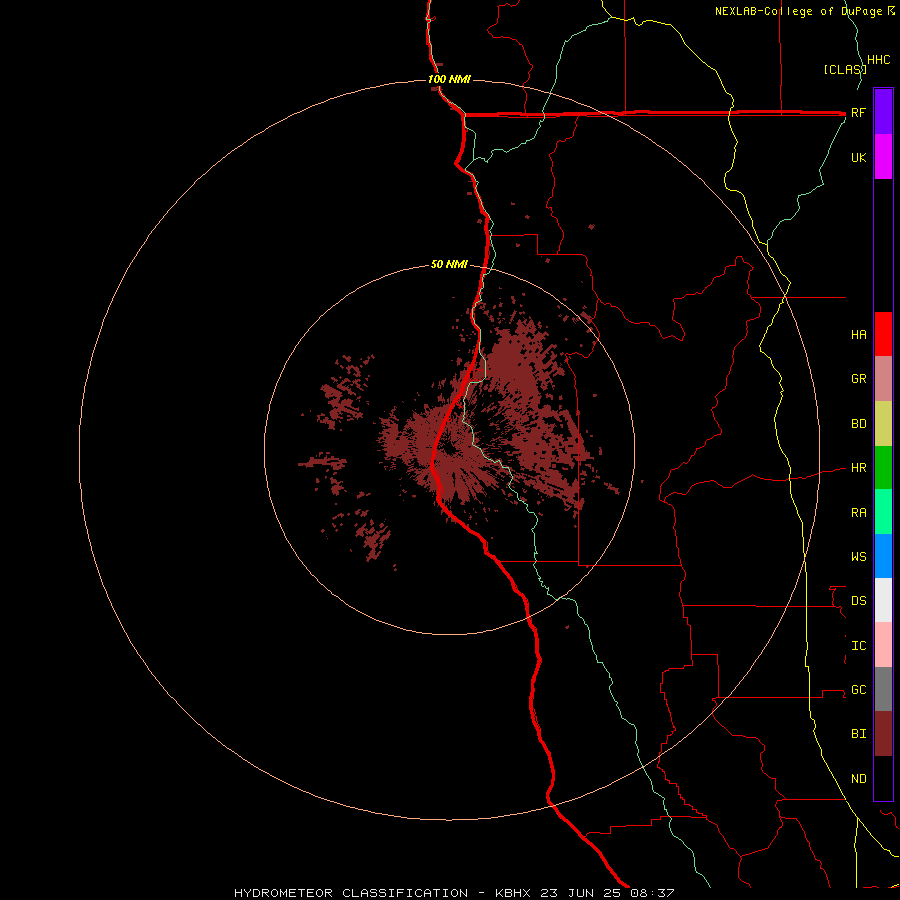Viewport: 900px width, 900px height.
Task: Click the RA legend label
Action: tap(858, 513)
